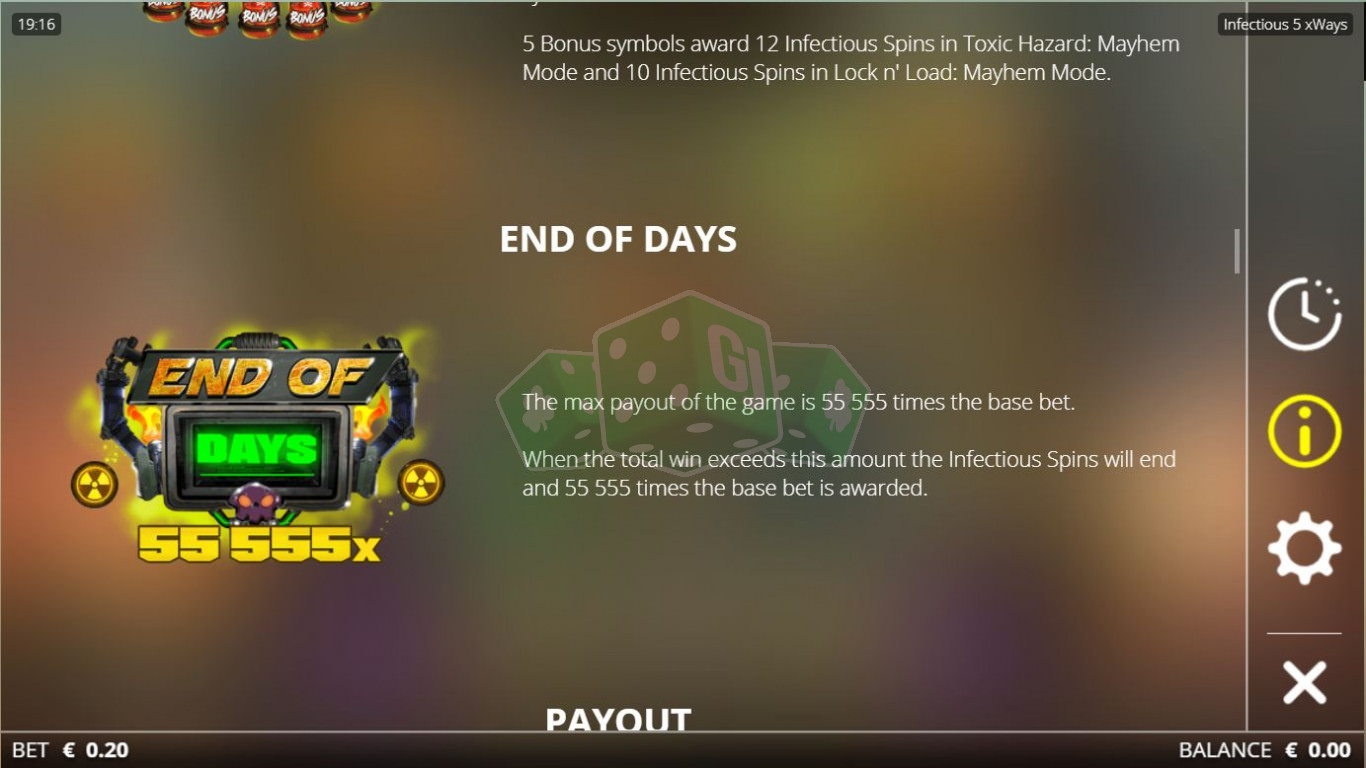
Task: Click the purple skull under DAYS
Action: [258, 502]
